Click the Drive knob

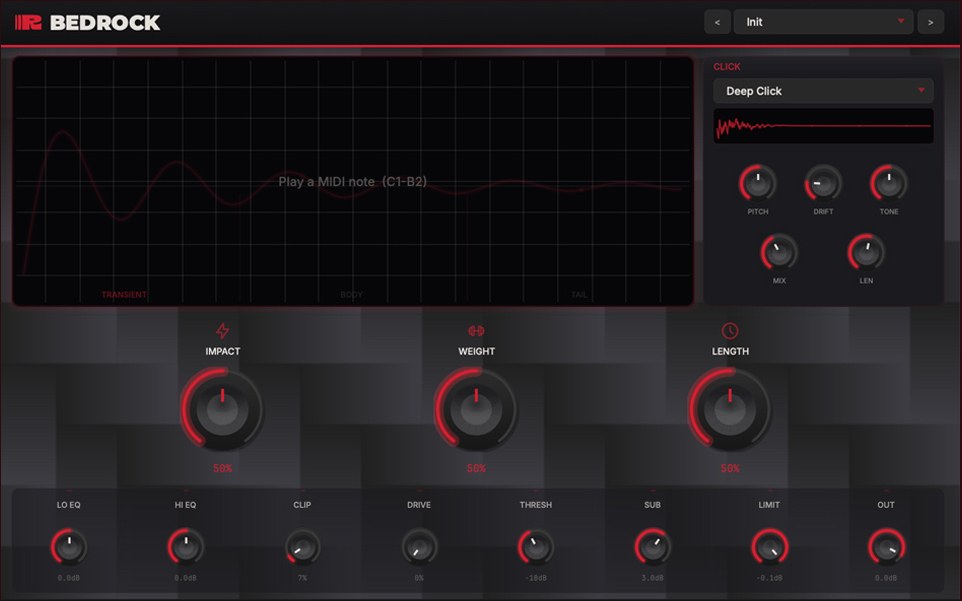pyautogui.click(x=419, y=546)
